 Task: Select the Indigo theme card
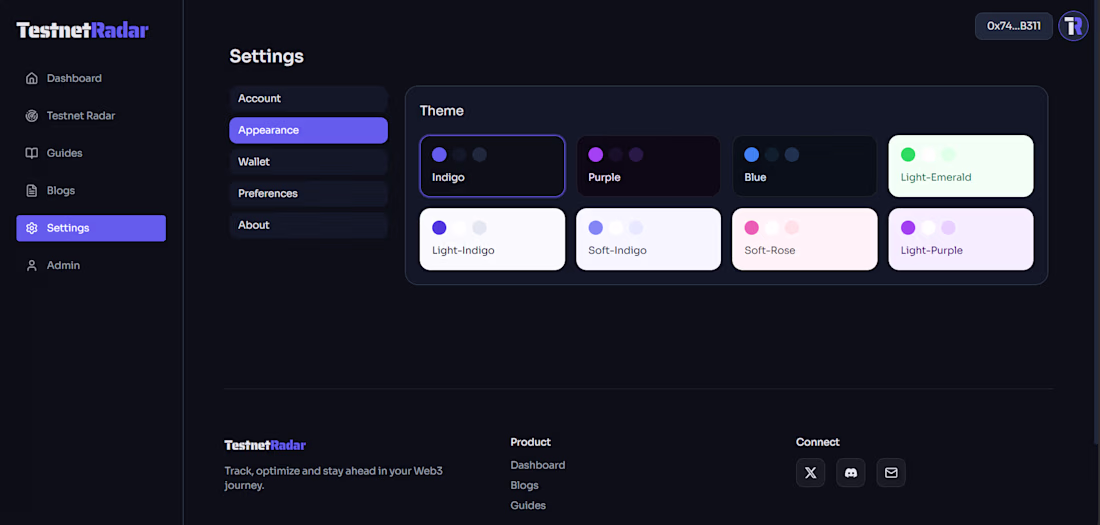[492, 166]
